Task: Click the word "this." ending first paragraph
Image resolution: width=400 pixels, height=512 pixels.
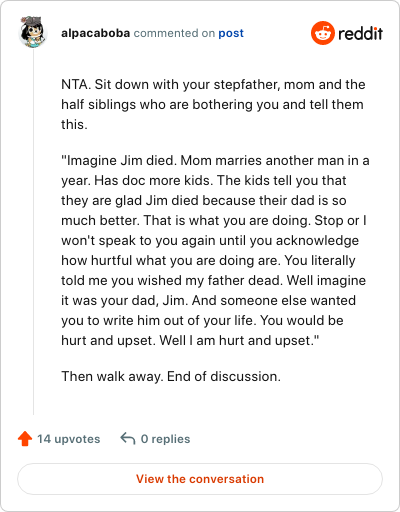Action: click(x=74, y=125)
